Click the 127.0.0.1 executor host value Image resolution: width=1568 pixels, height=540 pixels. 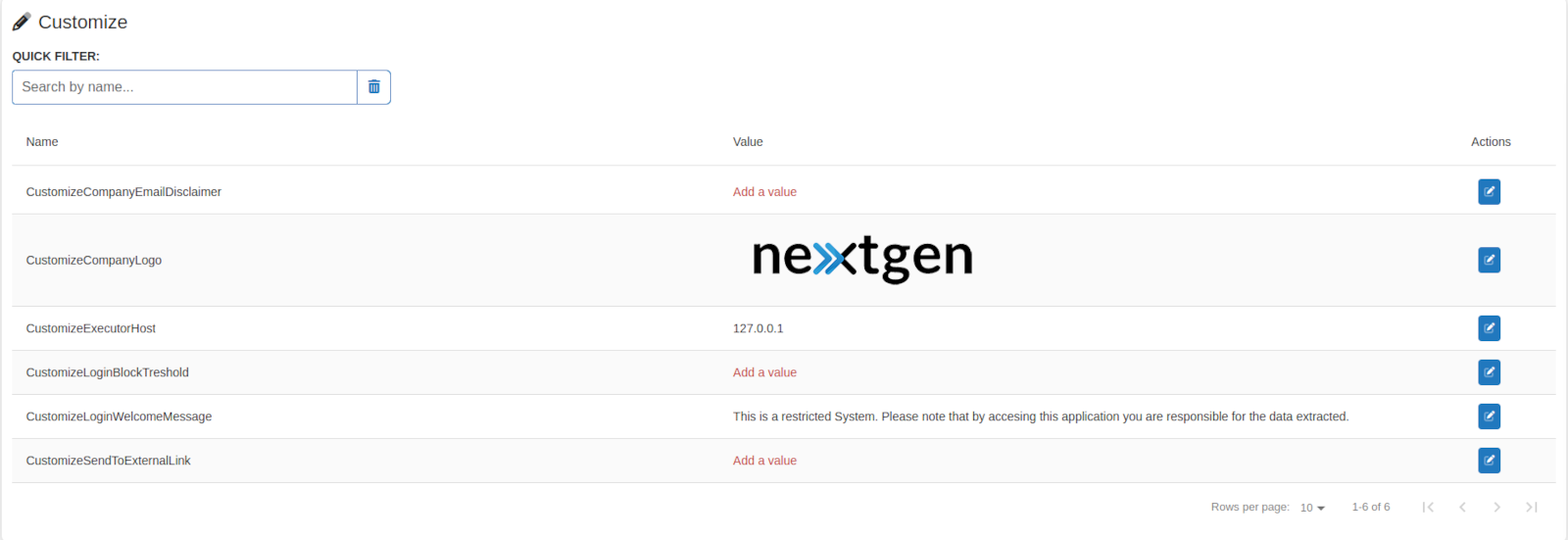[758, 328]
